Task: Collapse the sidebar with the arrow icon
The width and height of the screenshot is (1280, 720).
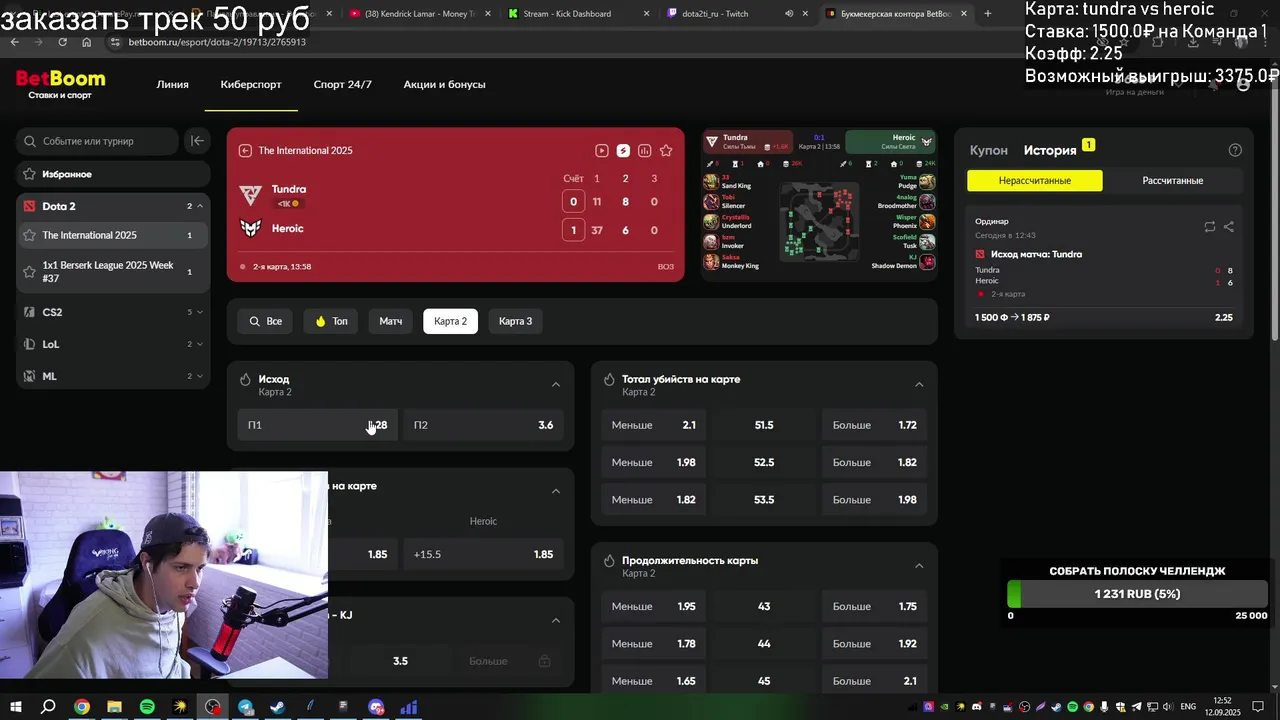Action: pyautogui.click(x=197, y=141)
